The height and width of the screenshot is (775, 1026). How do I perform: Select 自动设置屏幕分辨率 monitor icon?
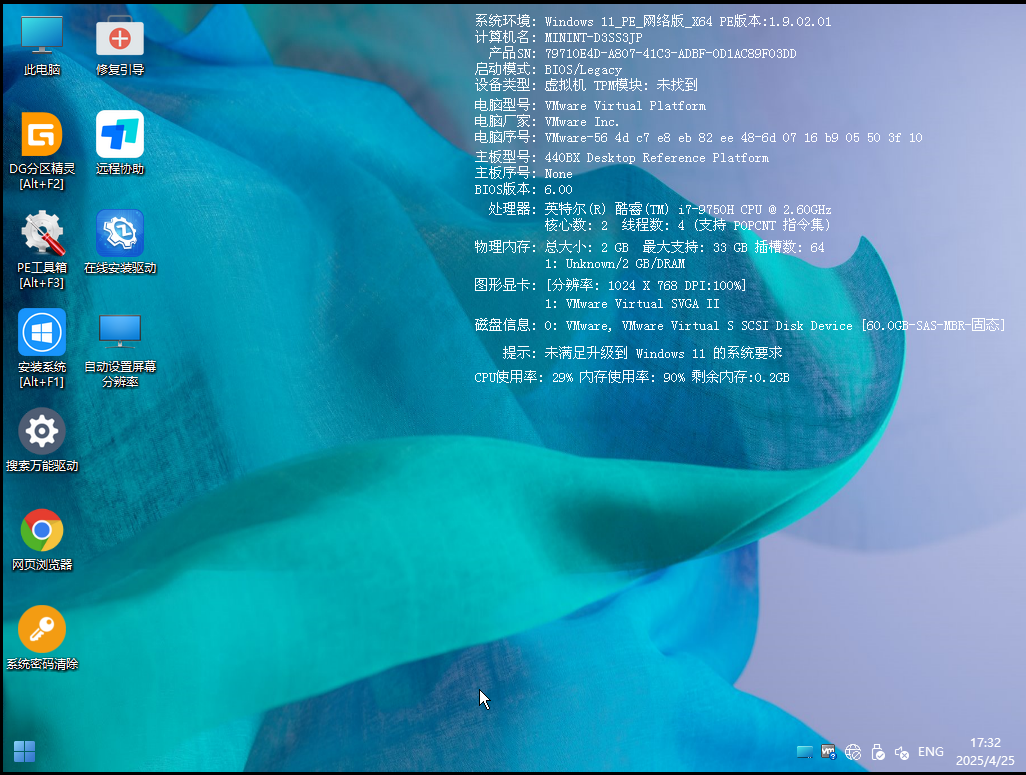pyautogui.click(x=120, y=349)
